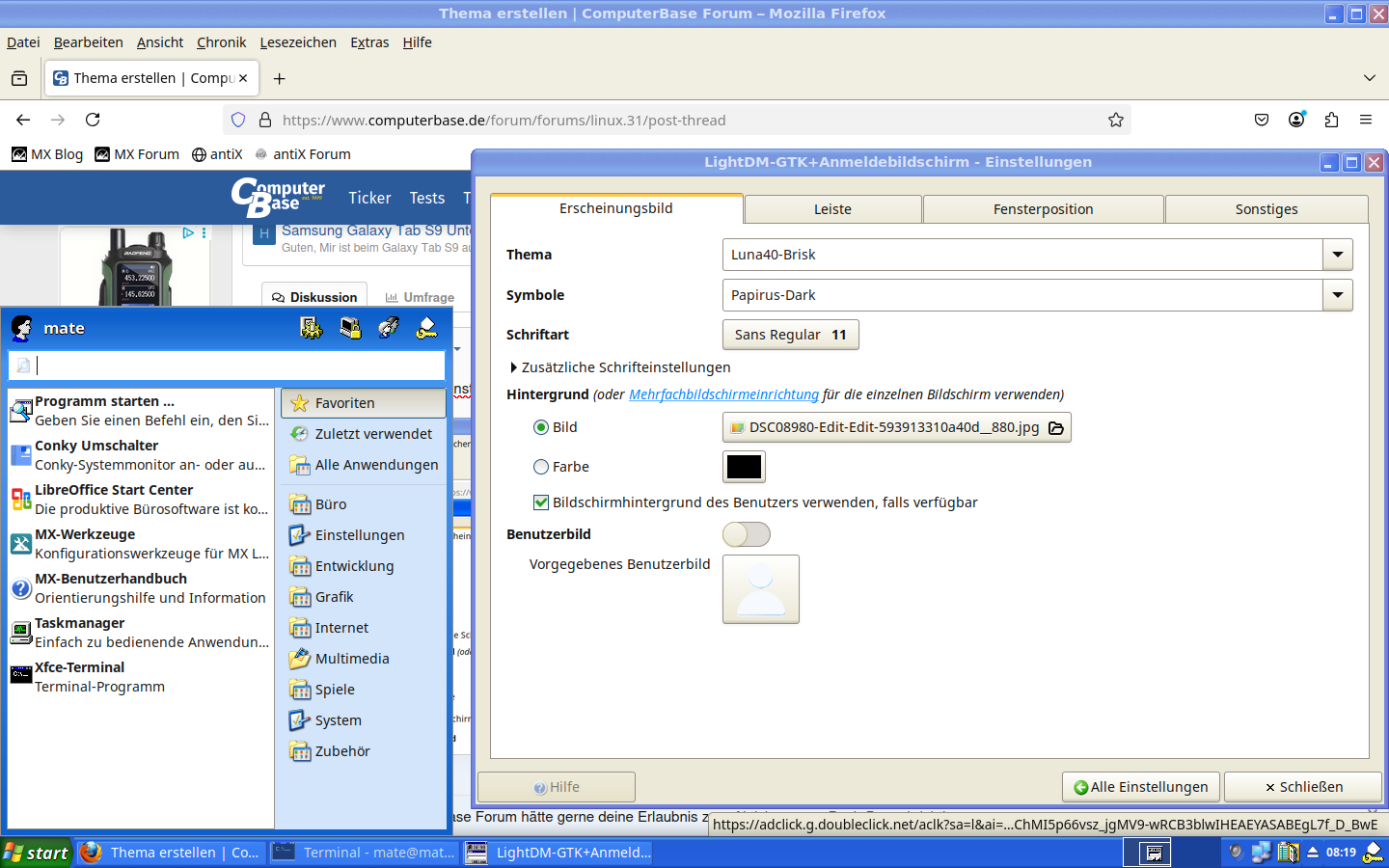The image size is (1389, 868).
Task: Open Mehrfachbildschirmeinrichtung link
Action: [723, 394]
